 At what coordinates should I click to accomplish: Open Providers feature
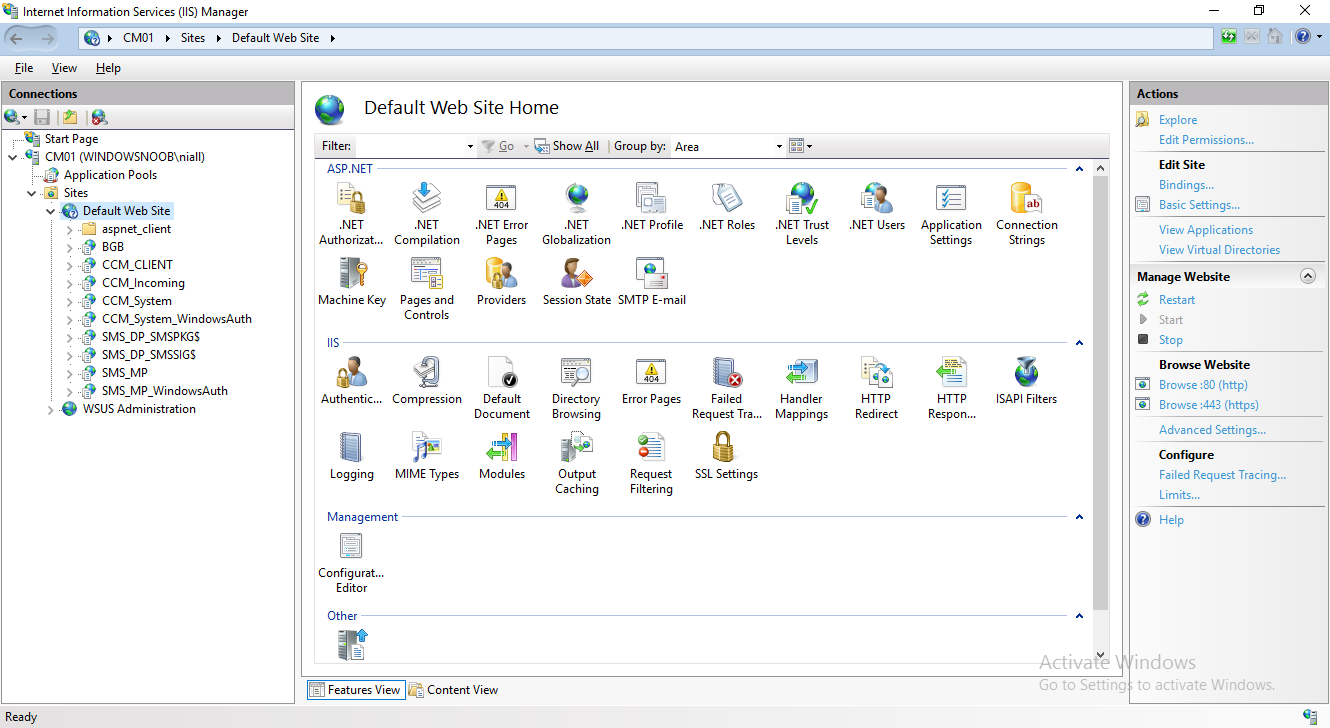point(502,282)
